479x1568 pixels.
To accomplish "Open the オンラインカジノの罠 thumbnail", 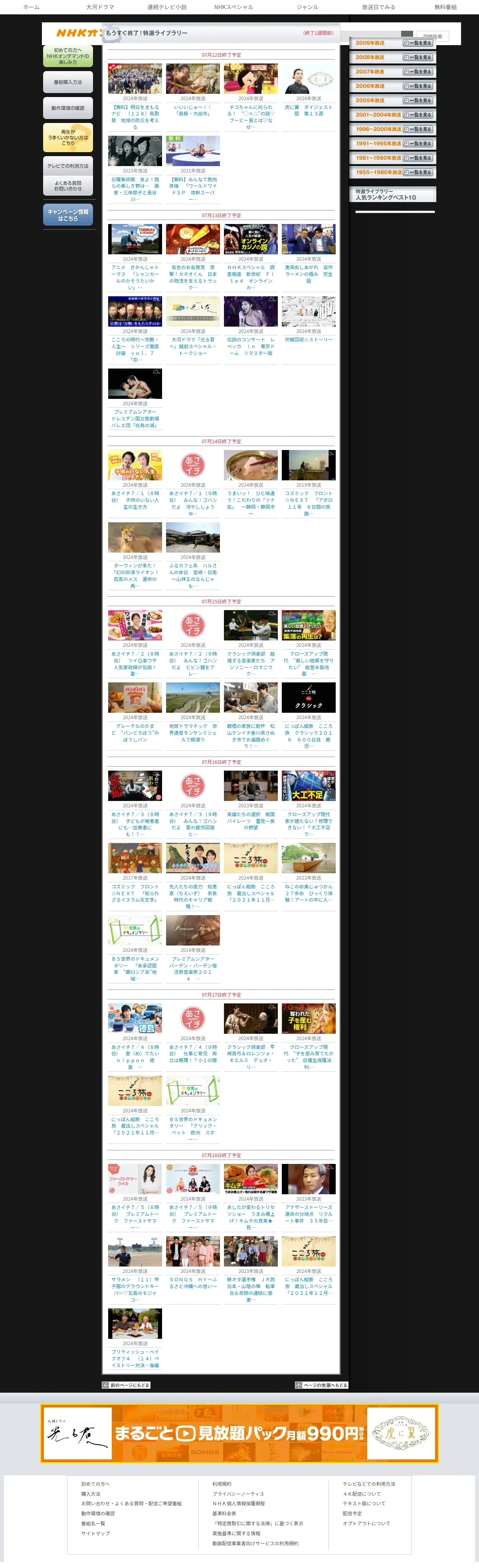I will point(251,239).
